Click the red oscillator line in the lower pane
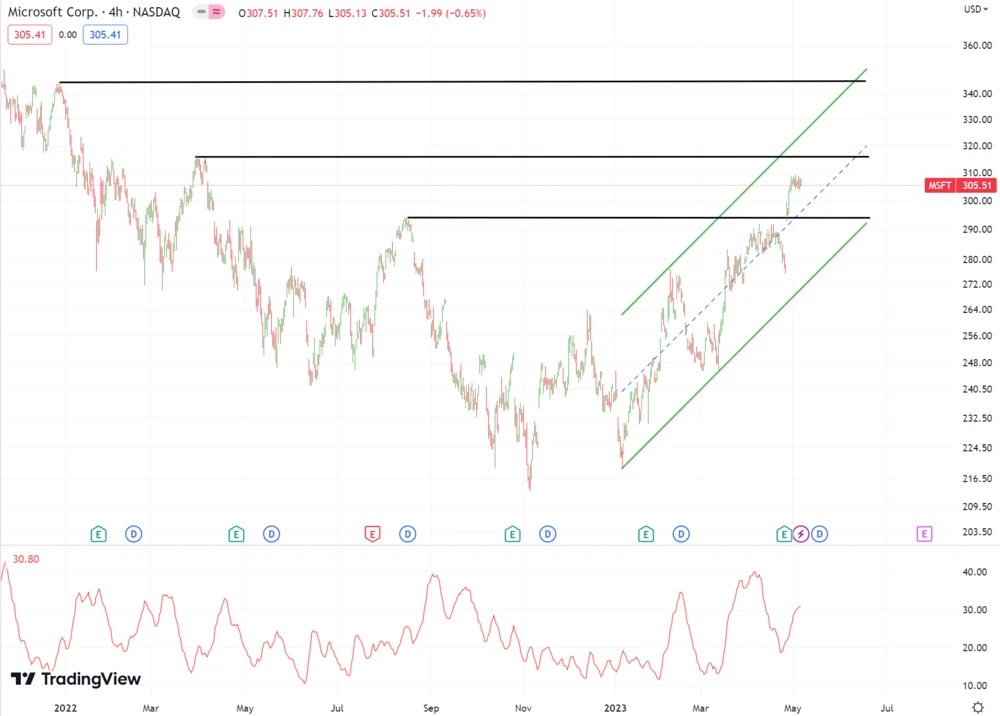Image resolution: width=1000 pixels, height=716 pixels. click(x=434, y=577)
